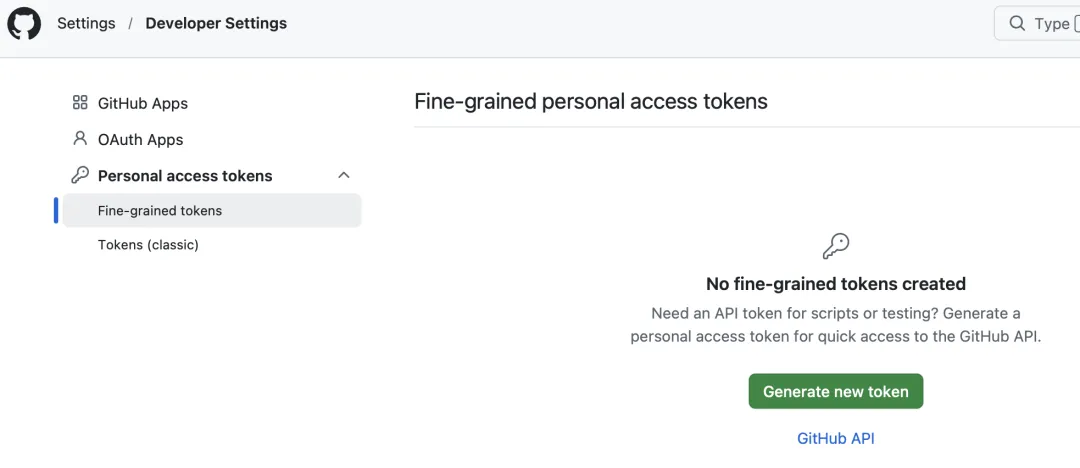Screen dimensions: 1080x468
Task: Click the magnifying glass search icon
Action: (1017, 23)
